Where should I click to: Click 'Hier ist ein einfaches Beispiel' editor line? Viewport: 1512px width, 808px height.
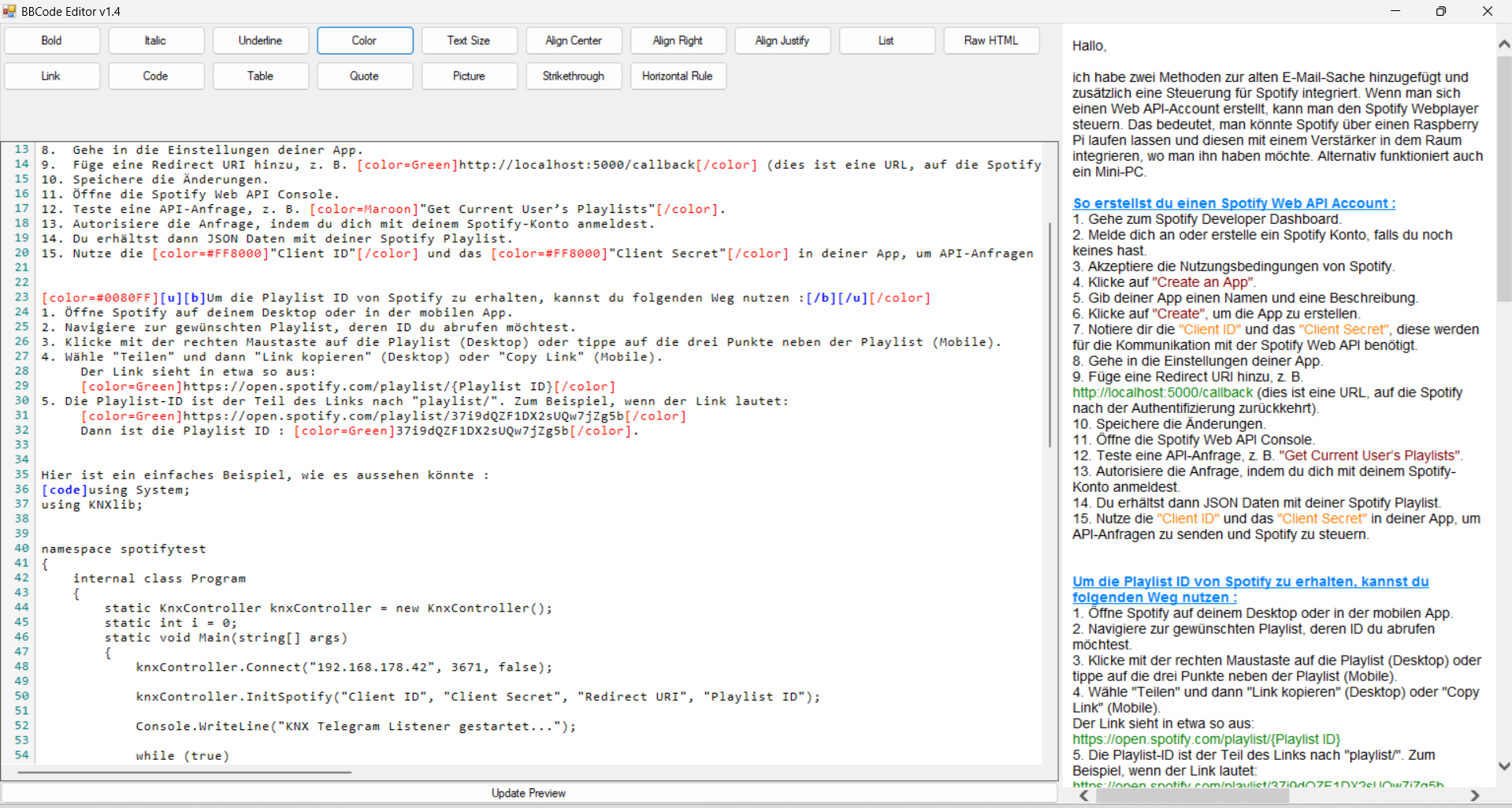(x=266, y=475)
